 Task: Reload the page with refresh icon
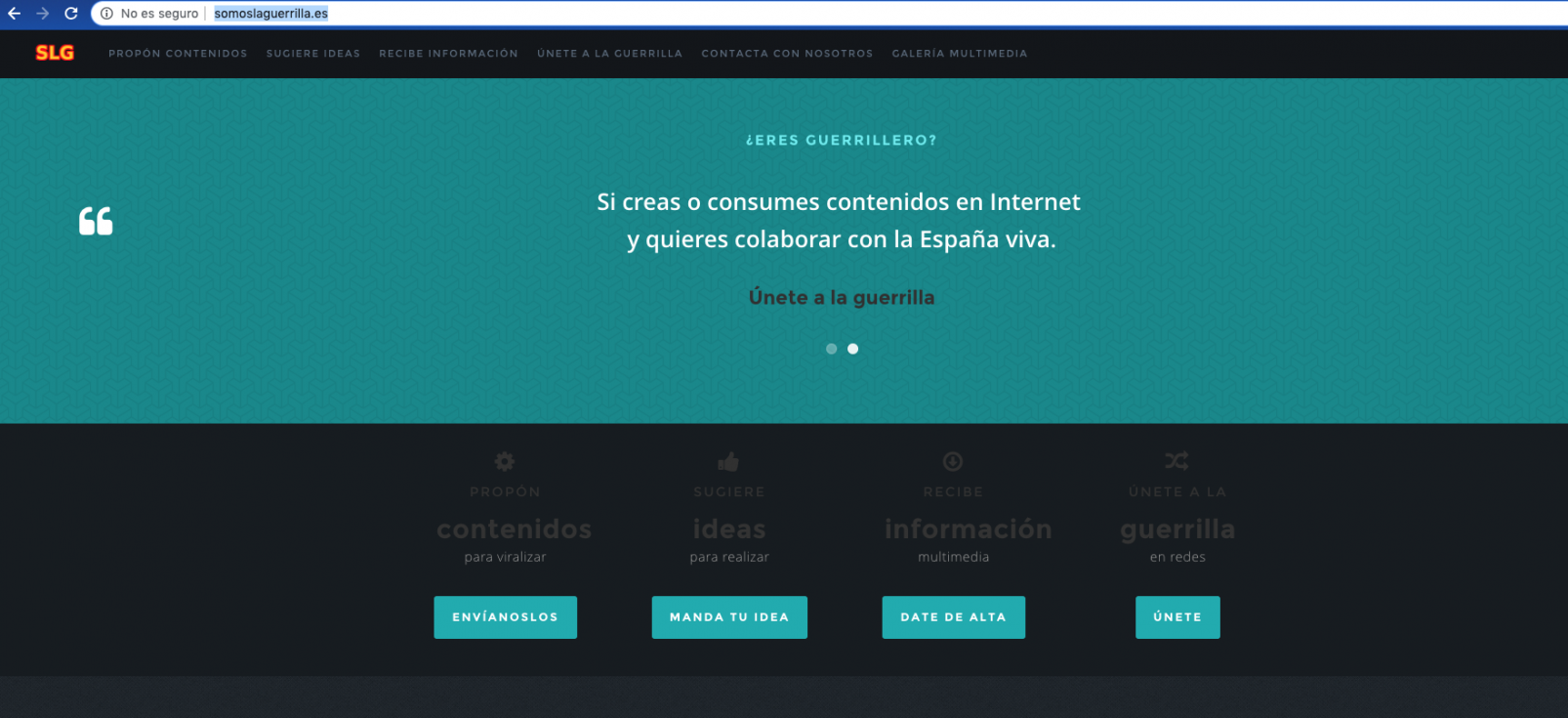pyautogui.click(x=70, y=14)
